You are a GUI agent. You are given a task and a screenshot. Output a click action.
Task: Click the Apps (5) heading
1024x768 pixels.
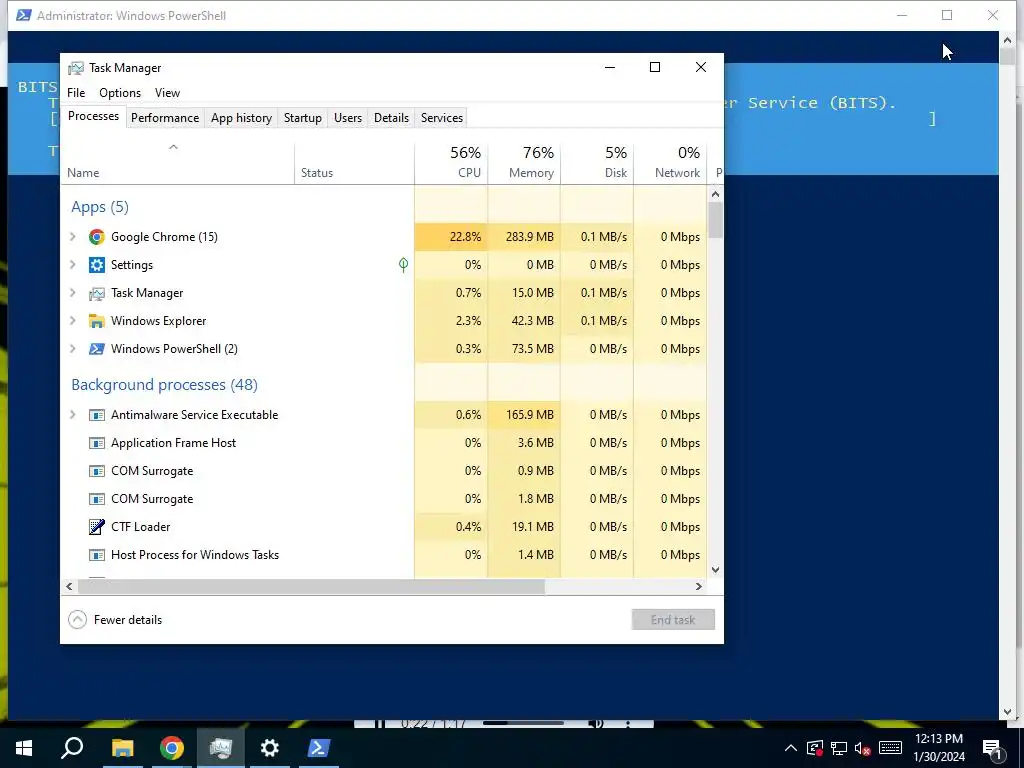(100, 207)
